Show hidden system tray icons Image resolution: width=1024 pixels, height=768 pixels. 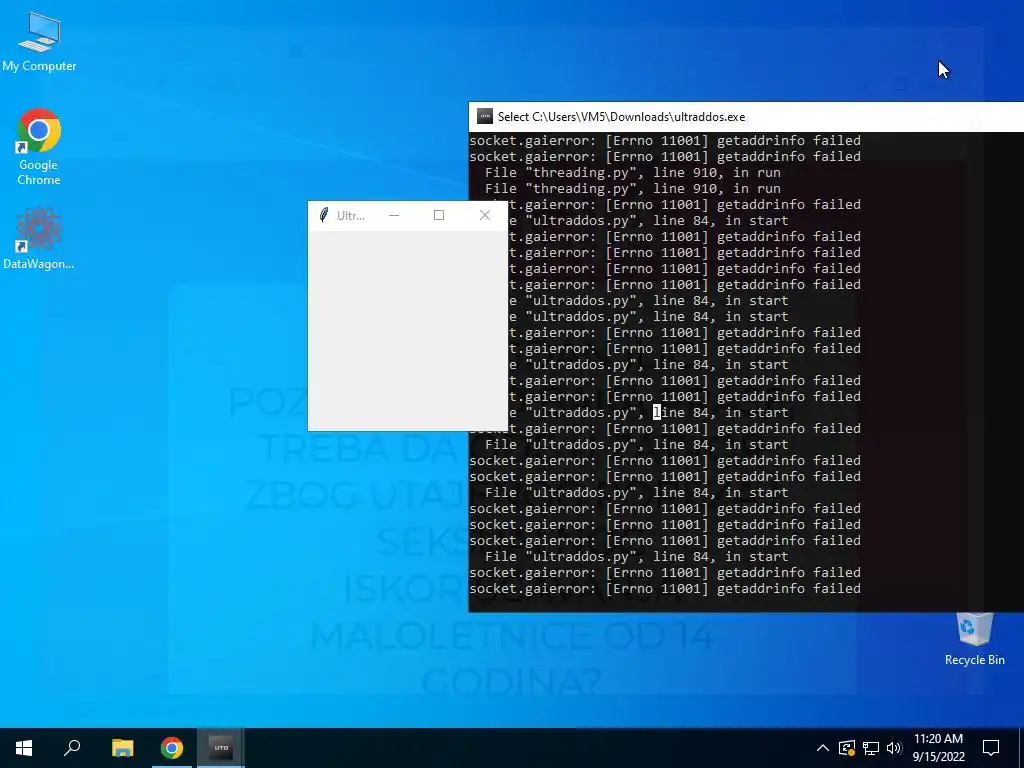click(x=823, y=748)
